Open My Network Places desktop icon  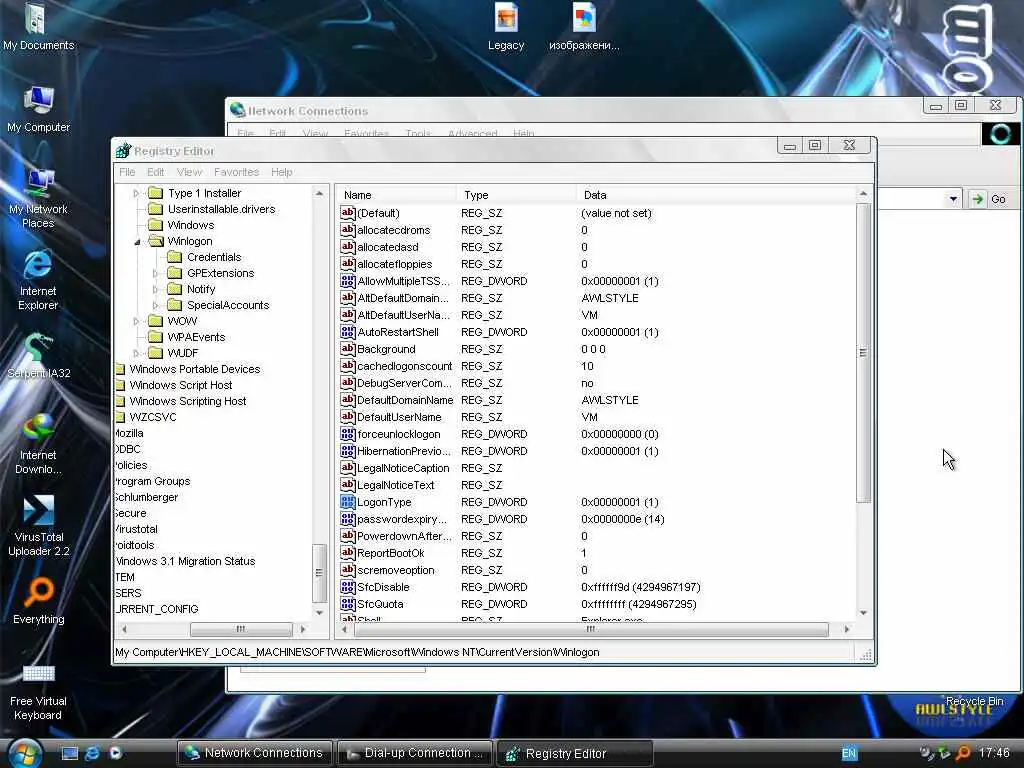pyautogui.click(x=38, y=197)
